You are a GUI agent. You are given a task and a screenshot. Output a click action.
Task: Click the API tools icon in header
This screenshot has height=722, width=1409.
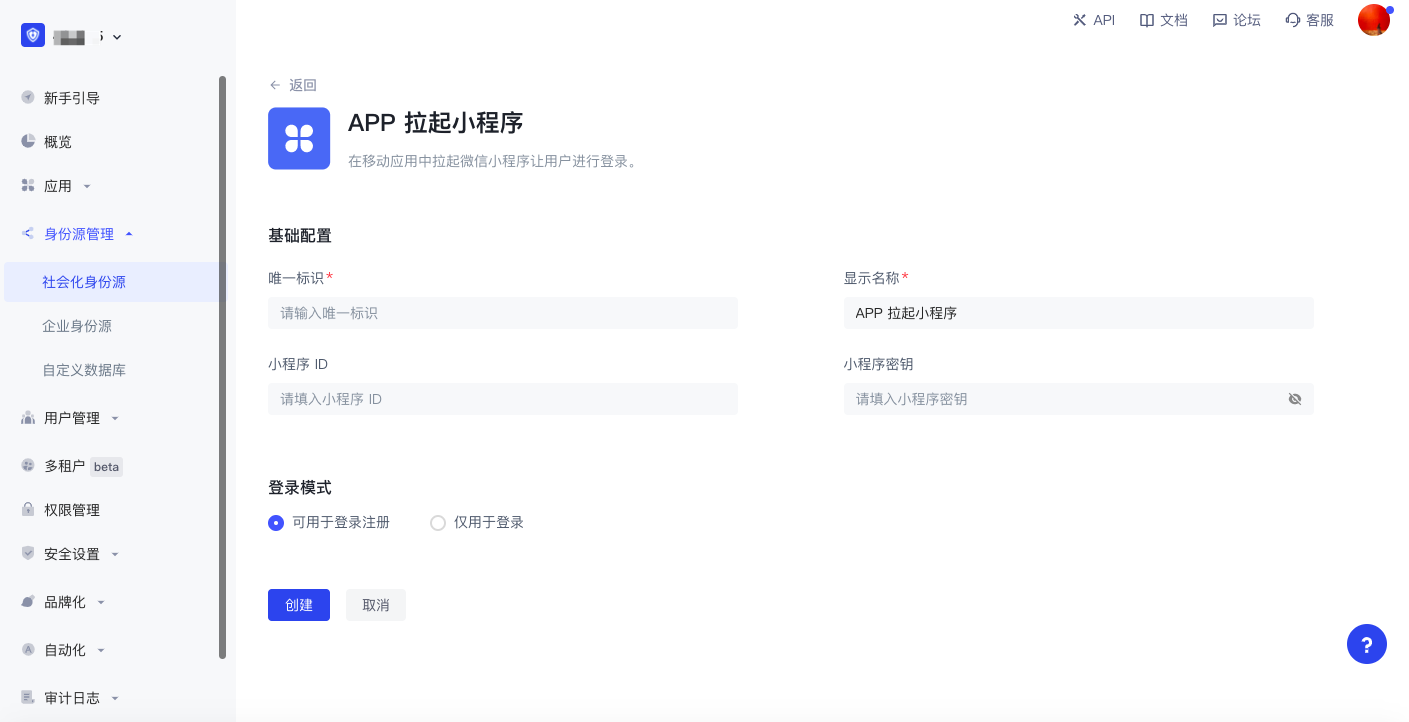coord(1079,20)
